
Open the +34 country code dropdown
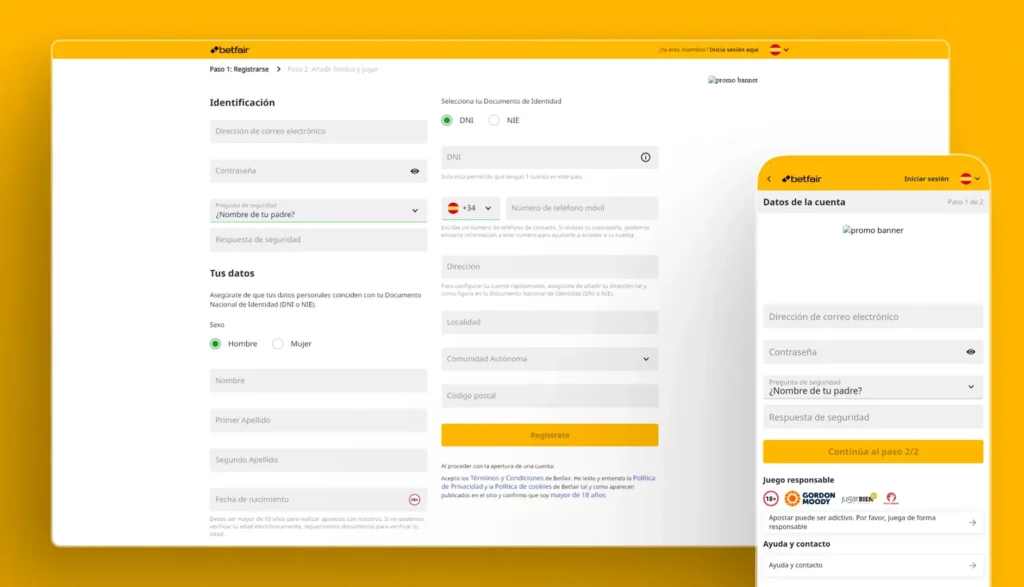470,208
